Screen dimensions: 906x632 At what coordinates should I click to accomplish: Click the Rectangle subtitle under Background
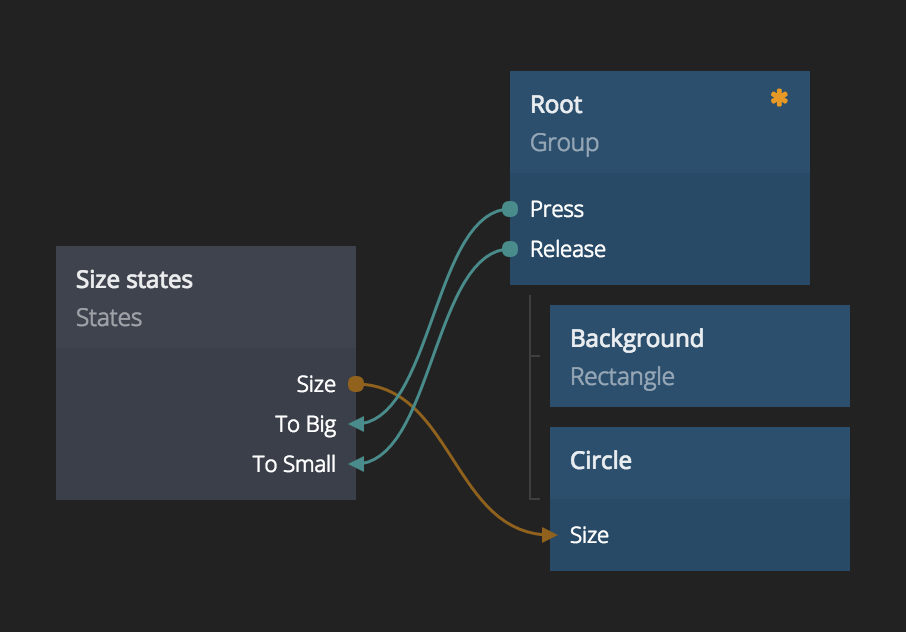tap(622, 377)
